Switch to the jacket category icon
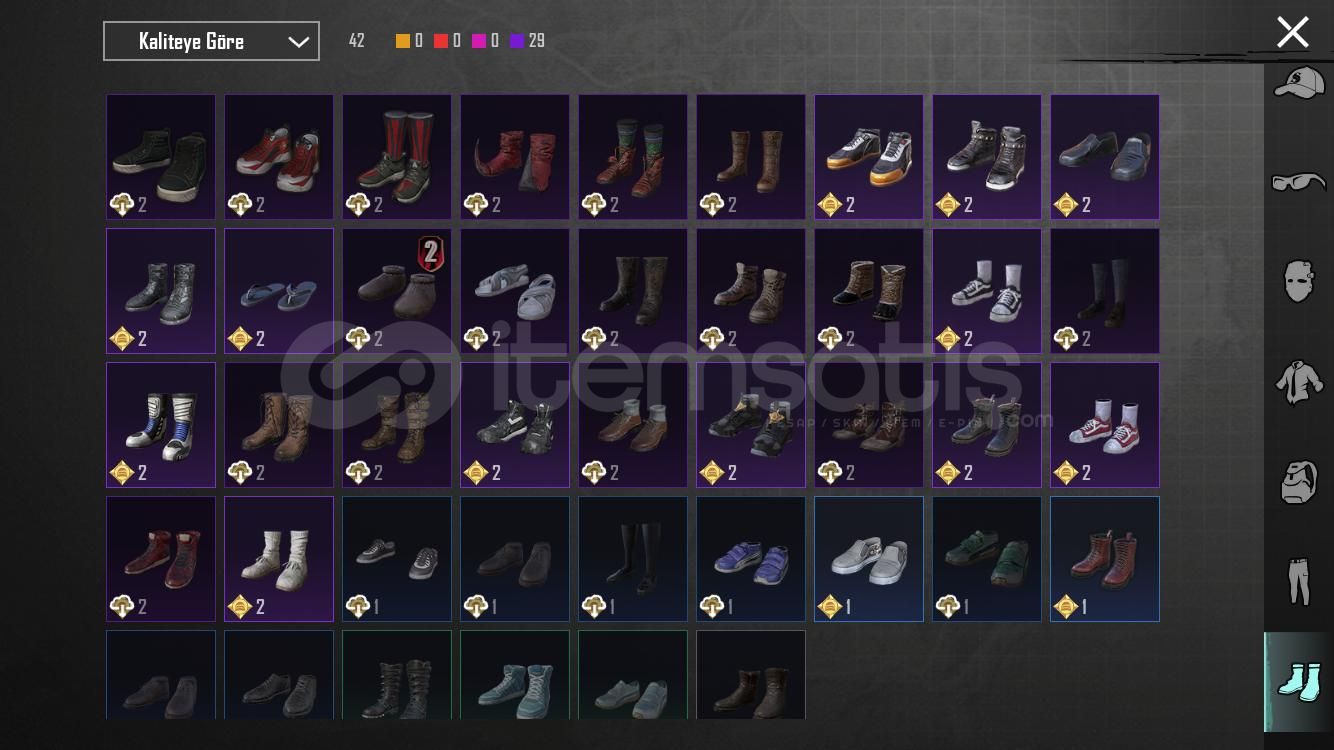Viewport: 1334px width, 750px height. click(1298, 381)
